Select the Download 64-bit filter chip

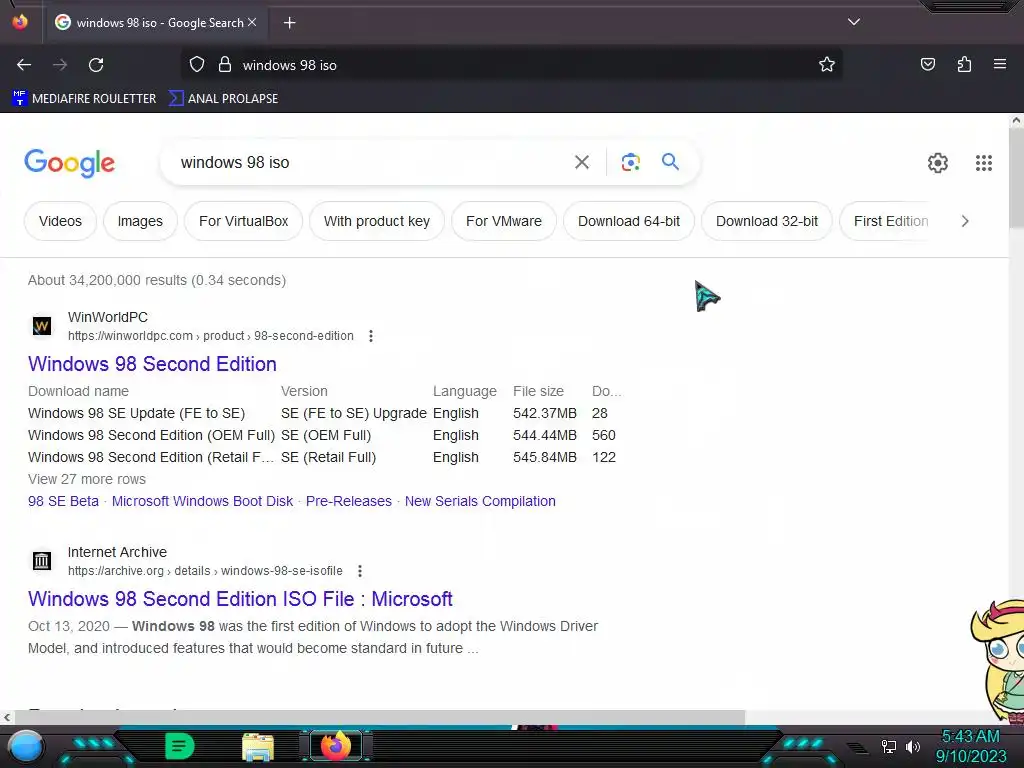(x=629, y=221)
